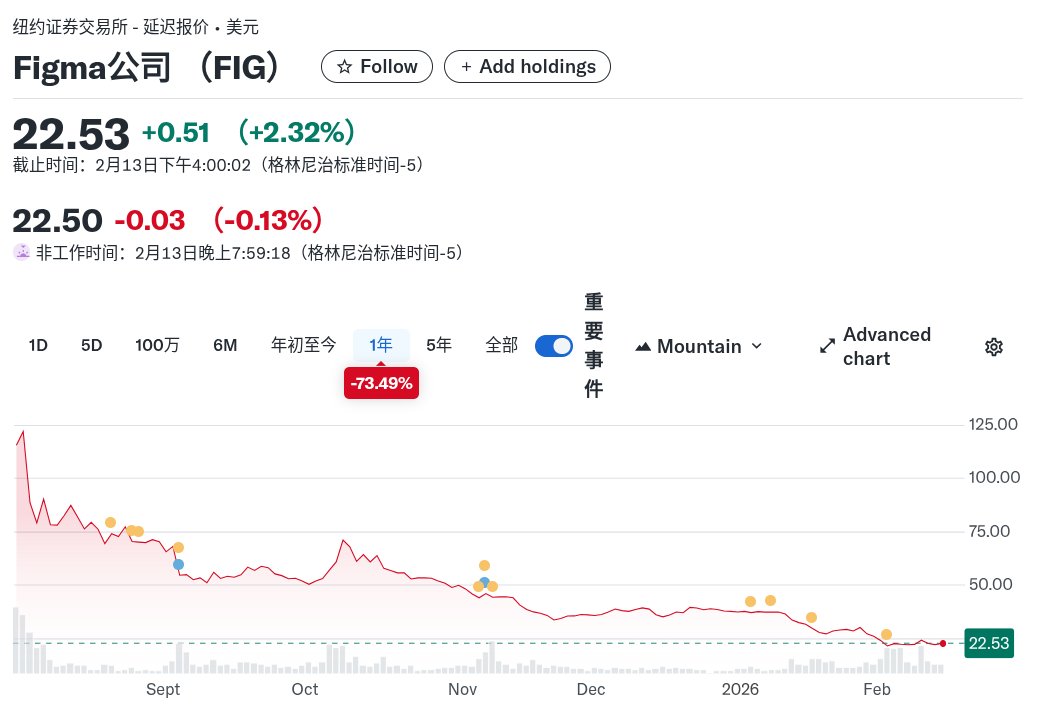Click the red current-price dot on chart
Image resolution: width=1043 pixels, height=719 pixels.
(943, 643)
